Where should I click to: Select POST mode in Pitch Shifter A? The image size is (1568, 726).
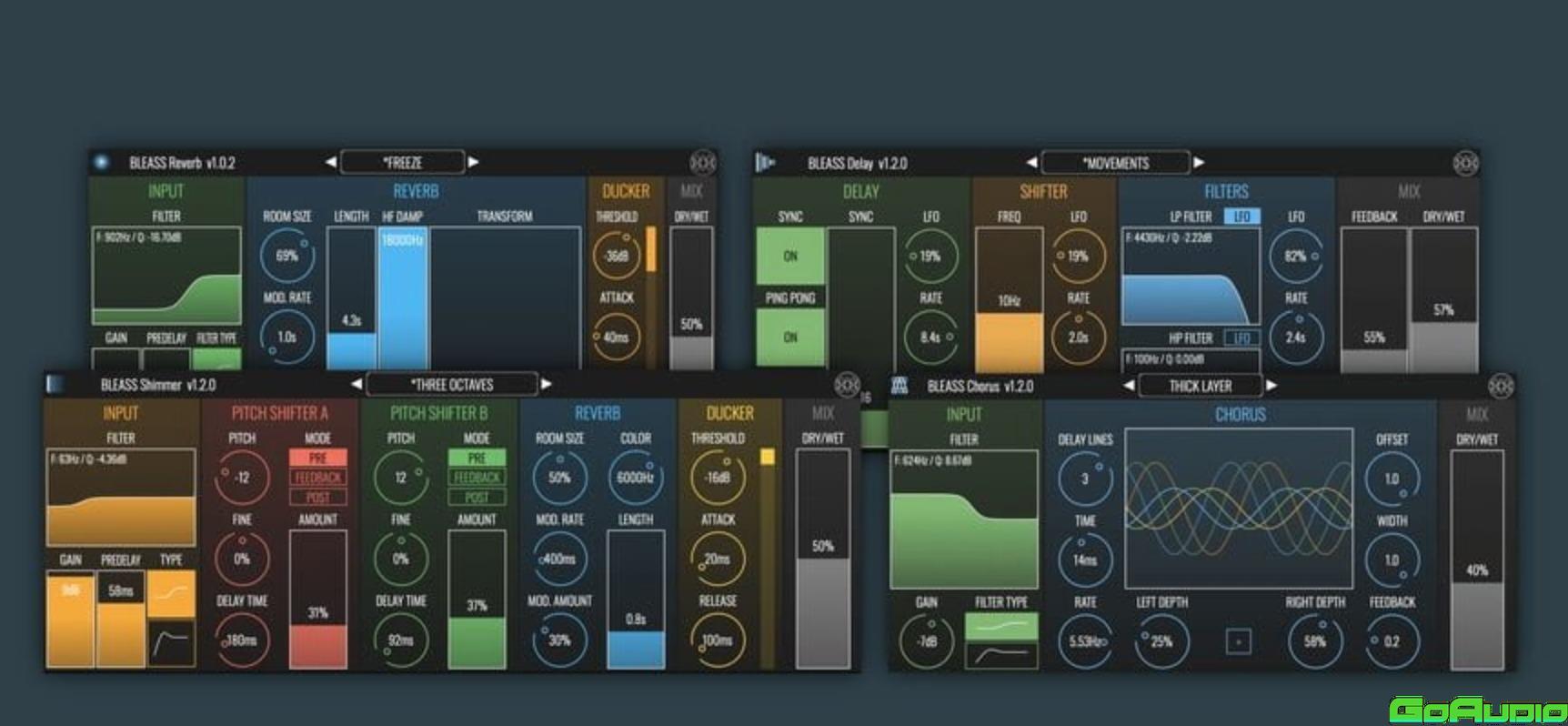317,498
